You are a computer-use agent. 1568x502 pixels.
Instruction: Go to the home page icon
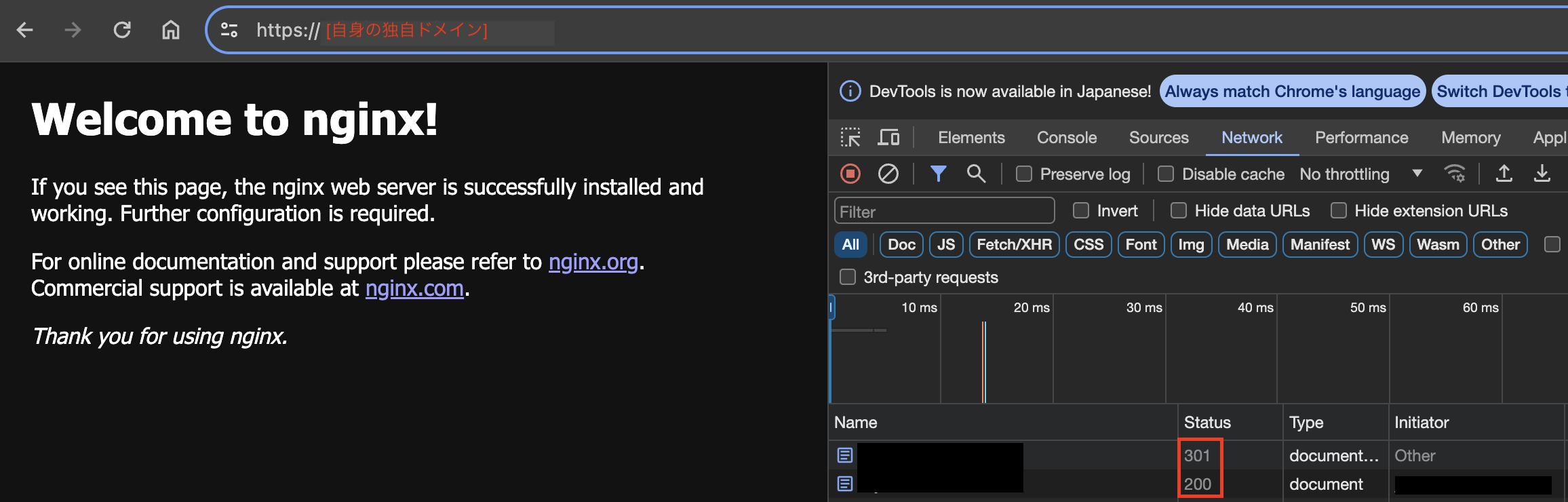click(x=171, y=30)
